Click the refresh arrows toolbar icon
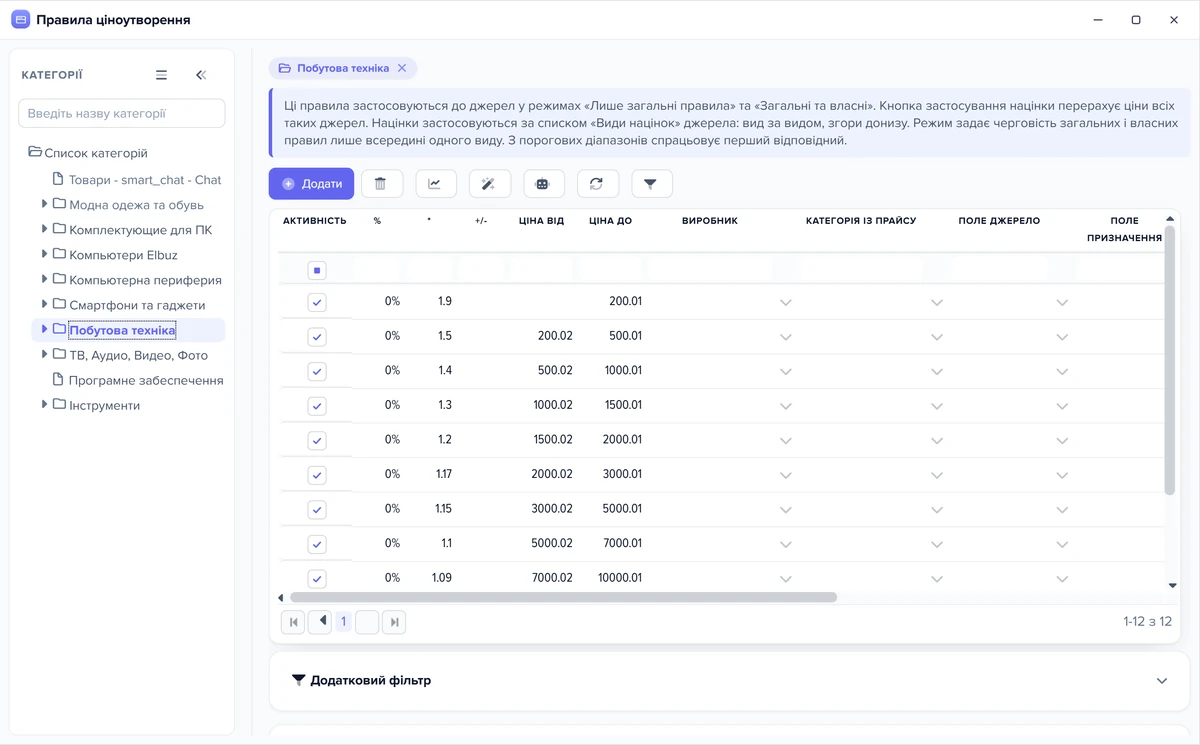Image resolution: width=1200 pixels, height=745 pixels. 597,184
